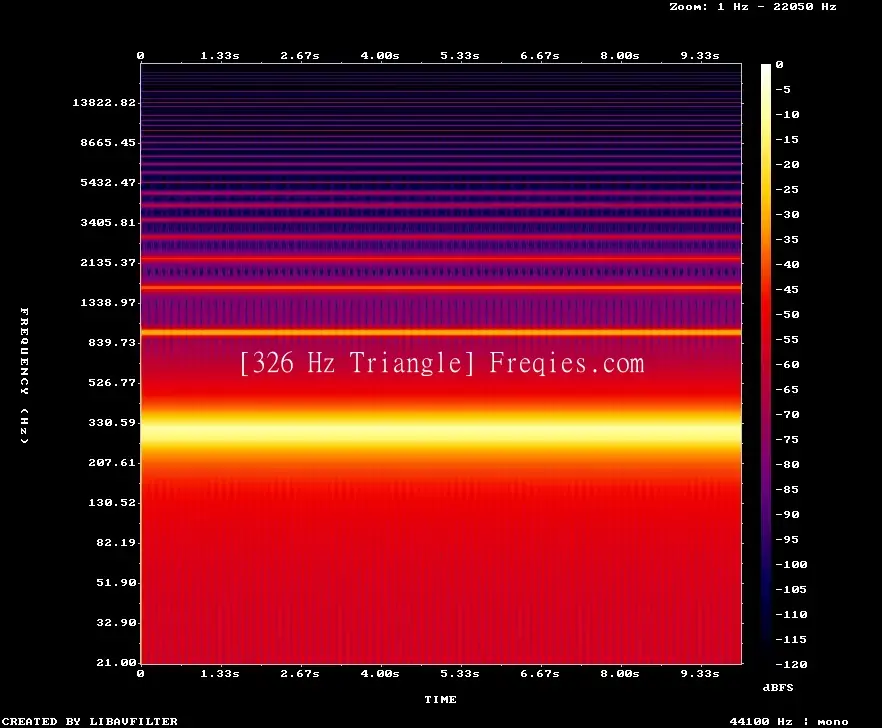
Task: Pick the -30 dBFS scale value
Action: pyautogui.click(x=788, y=214)
